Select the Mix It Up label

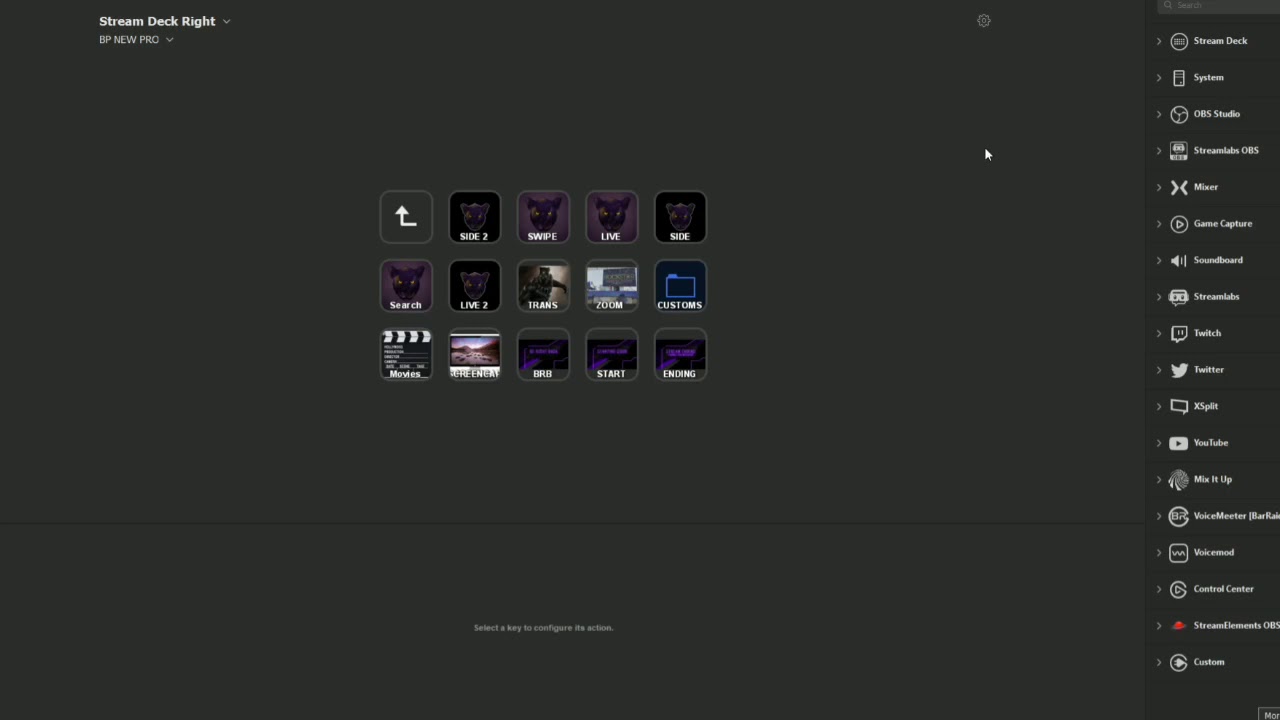coord(1213,480)
